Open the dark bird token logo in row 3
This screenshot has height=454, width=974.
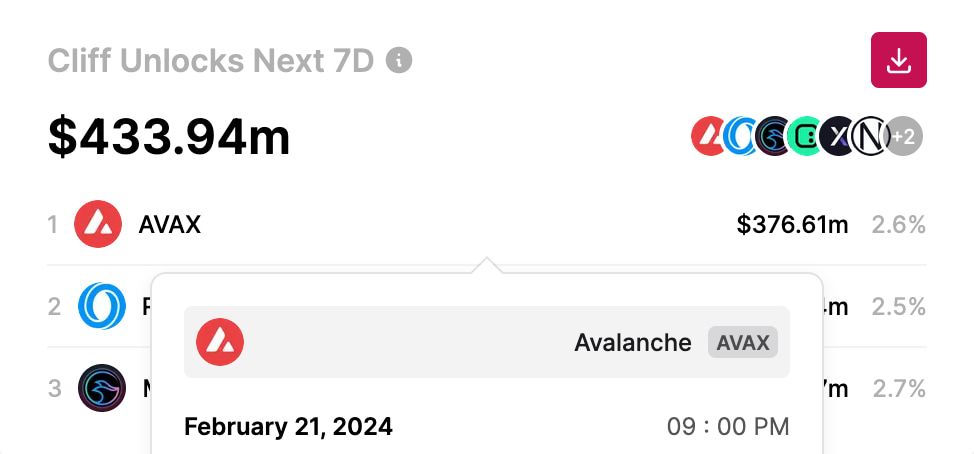[x=102, y=388]
